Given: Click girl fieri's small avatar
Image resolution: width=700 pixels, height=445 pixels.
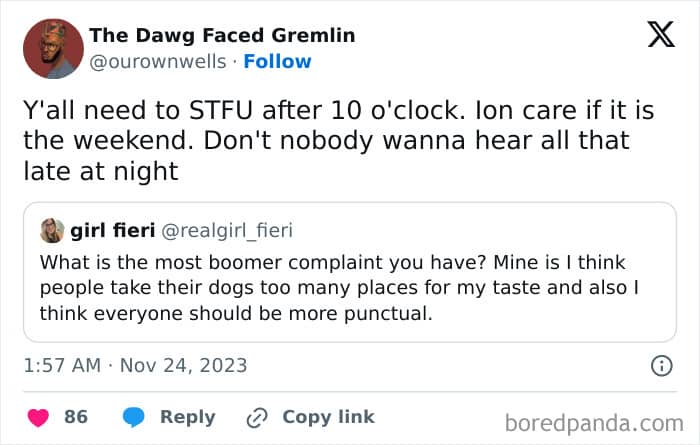Looking at the screenshot, I should point(52,231).
